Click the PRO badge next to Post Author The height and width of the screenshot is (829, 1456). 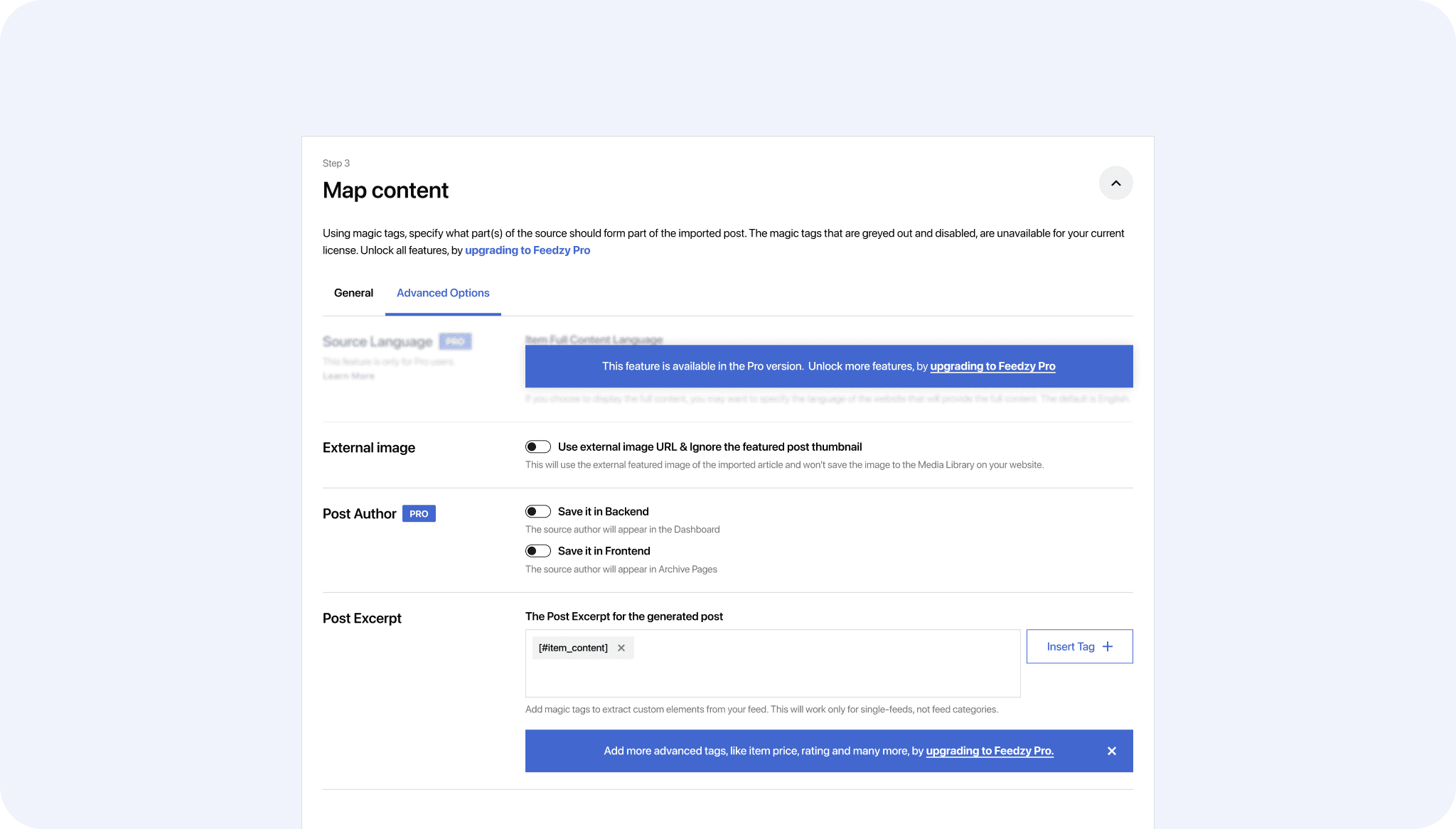pos(419,514)
